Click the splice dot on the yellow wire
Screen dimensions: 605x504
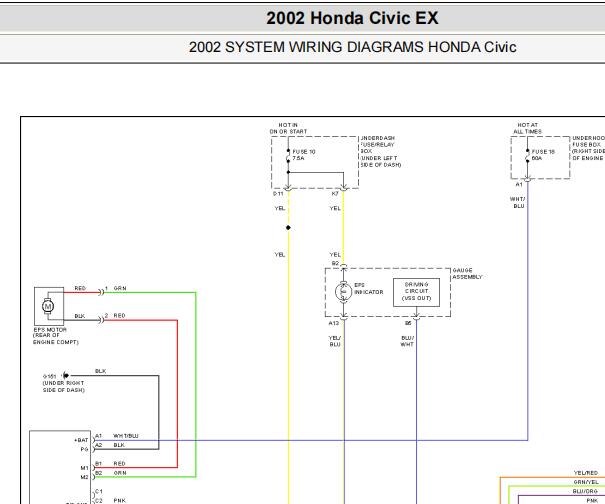(288, 228)
